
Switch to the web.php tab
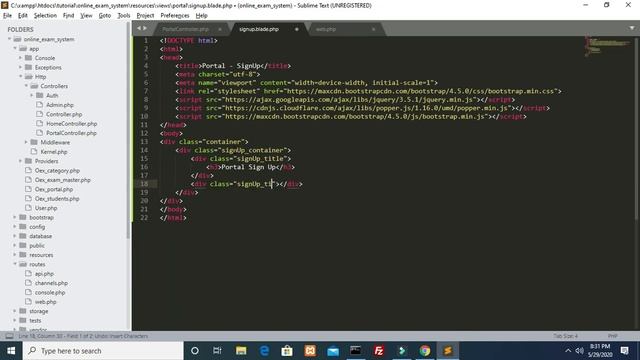coord(326,29)
